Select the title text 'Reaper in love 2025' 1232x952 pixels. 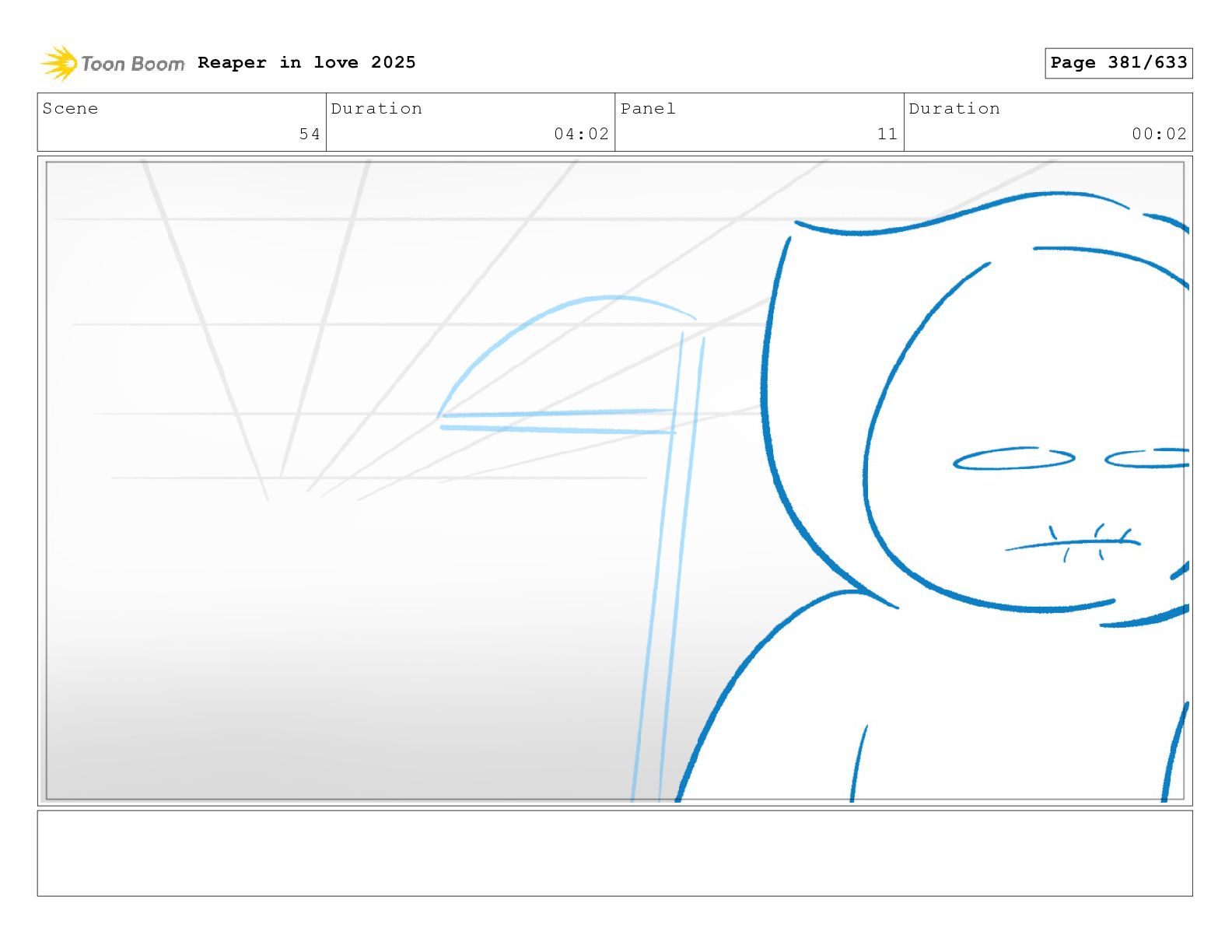[x=306, y=62]
